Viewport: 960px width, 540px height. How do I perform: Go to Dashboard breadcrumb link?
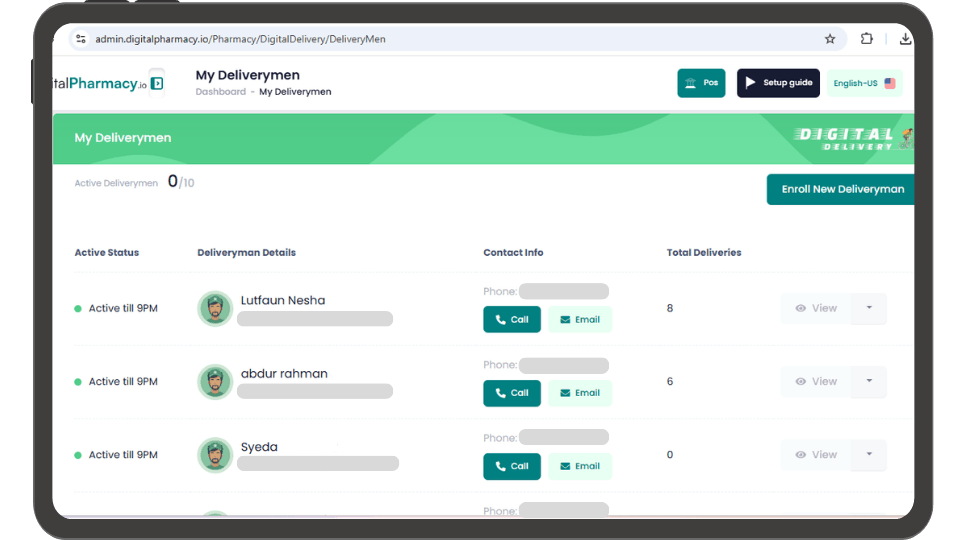tap(220, 92)
